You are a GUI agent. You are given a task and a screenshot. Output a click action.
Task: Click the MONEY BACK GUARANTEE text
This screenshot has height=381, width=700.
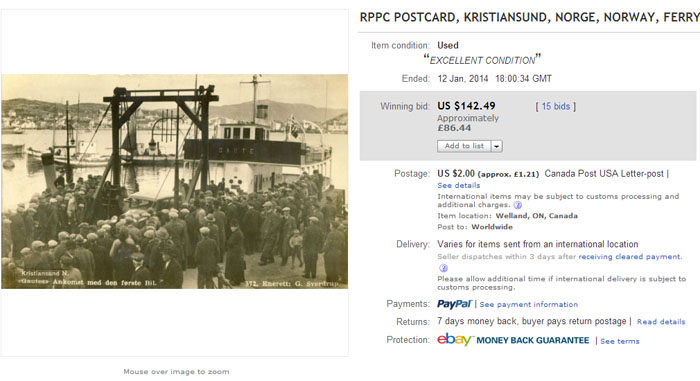point(533,340)
